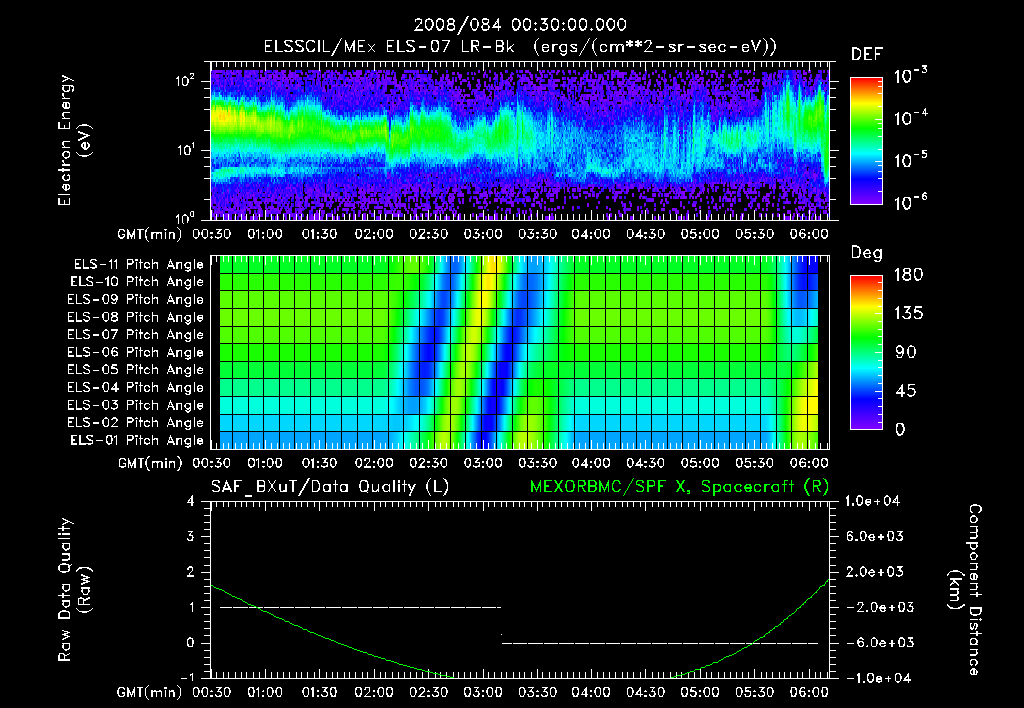
Task: Click the 1.0e+04 right-axis tick label
Action: [x=872, y=501]
